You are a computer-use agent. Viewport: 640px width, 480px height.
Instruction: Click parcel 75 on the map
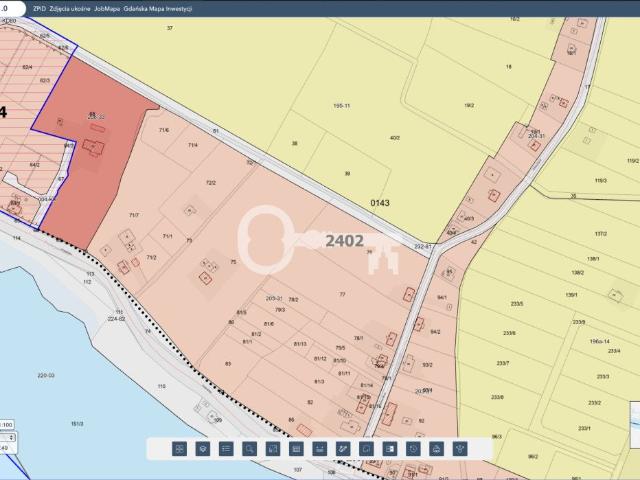[x=233, y=262]
